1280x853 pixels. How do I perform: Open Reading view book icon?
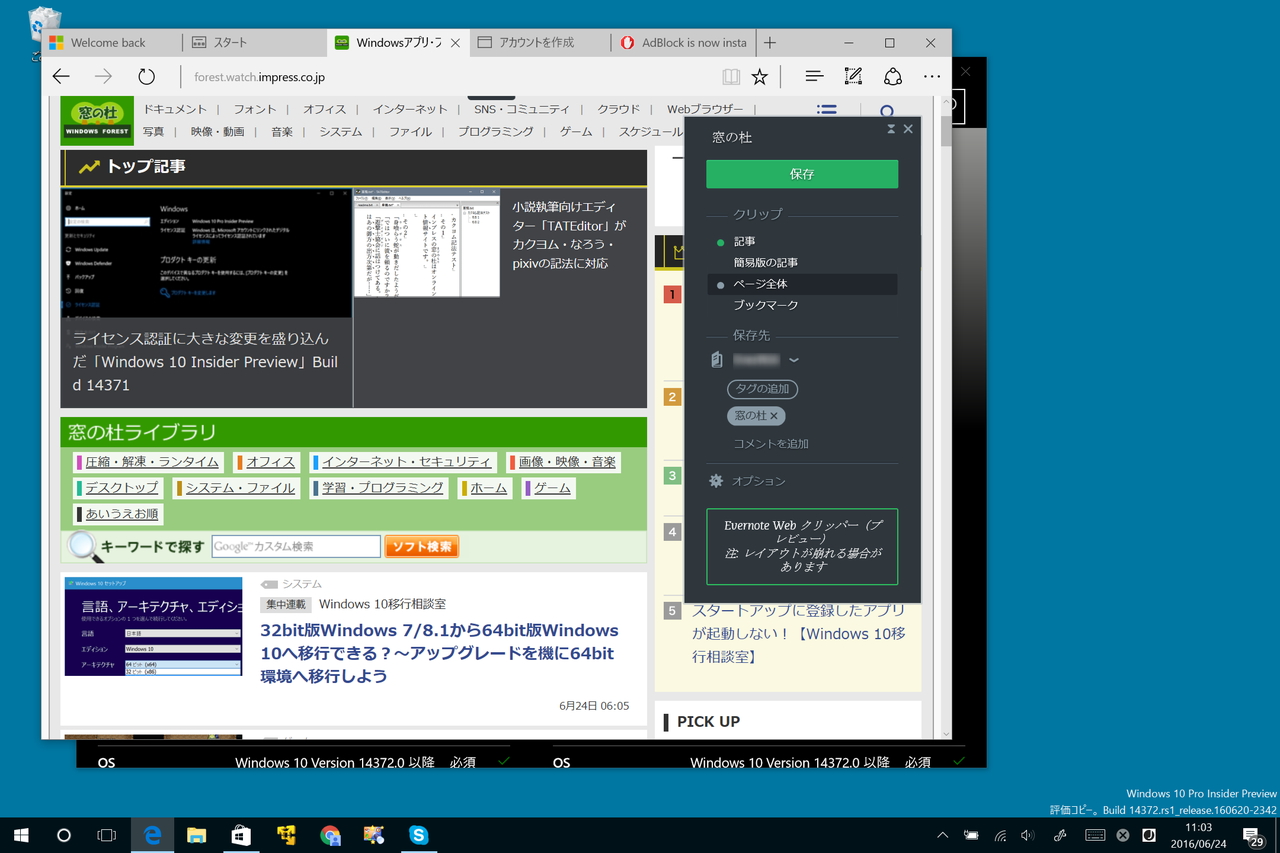[x=732, y=76]
